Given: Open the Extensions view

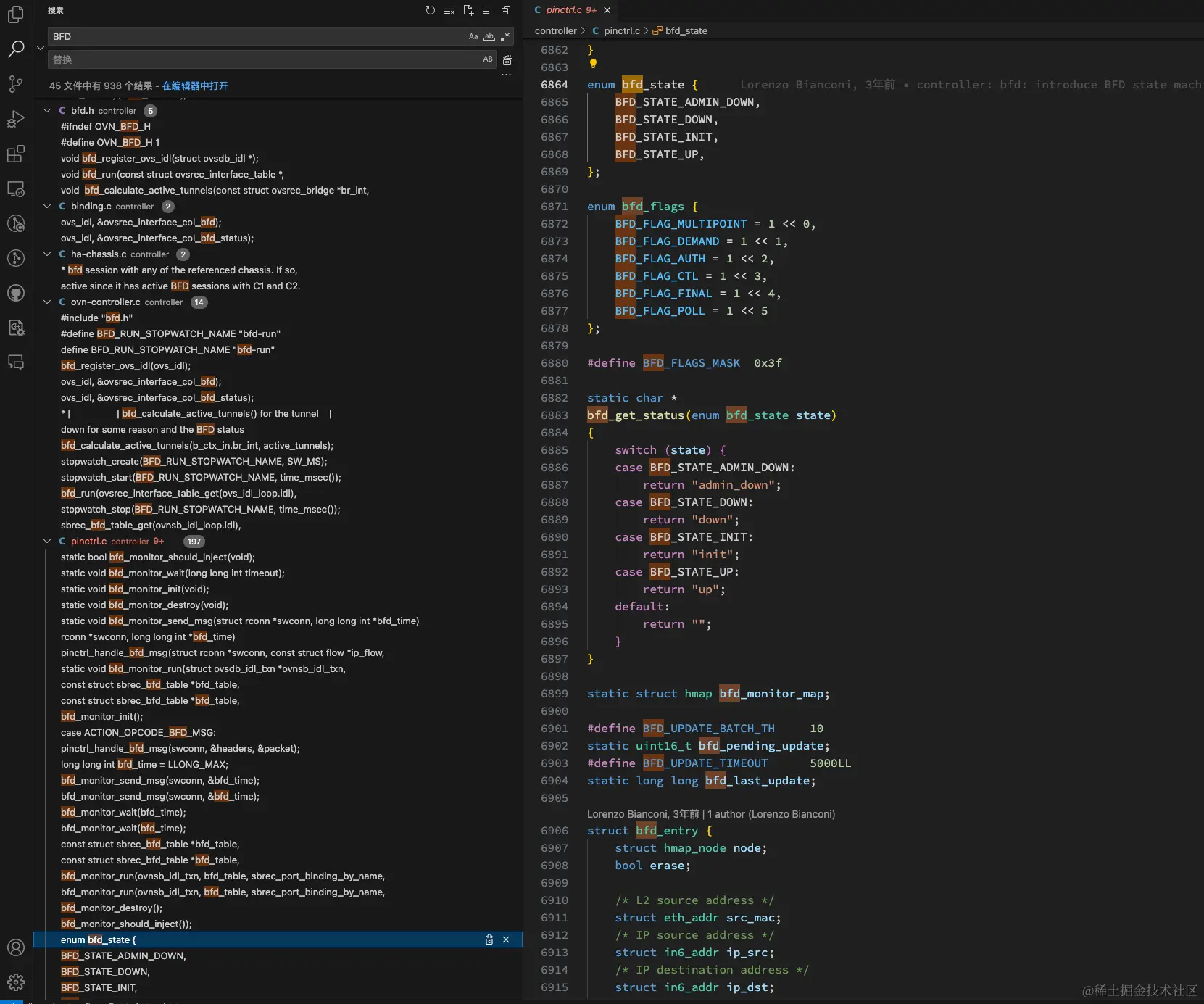Looking at the screenshot, I should pos(15,154).
